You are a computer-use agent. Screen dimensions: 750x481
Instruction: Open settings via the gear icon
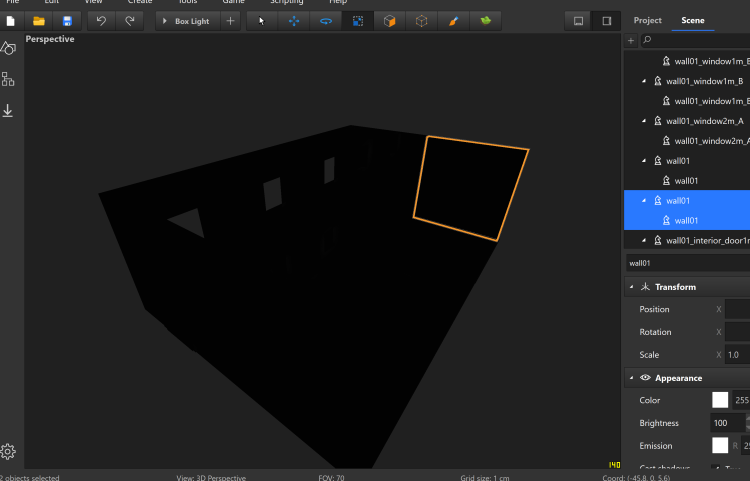tap(8, 451)
